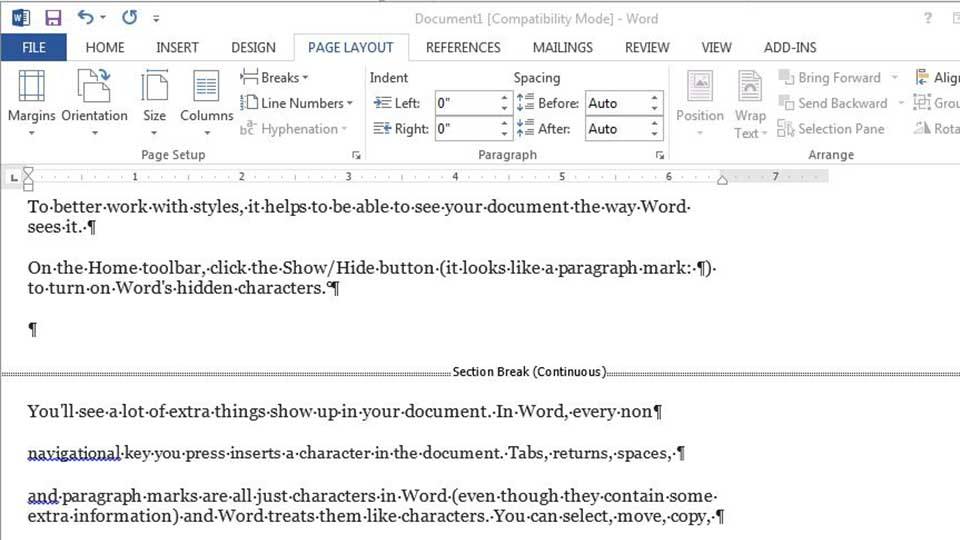The width and height of the screenshot is (960, 540).
Task: Click the Section Break (Continuous) marker
Action: tap(528, 372)
